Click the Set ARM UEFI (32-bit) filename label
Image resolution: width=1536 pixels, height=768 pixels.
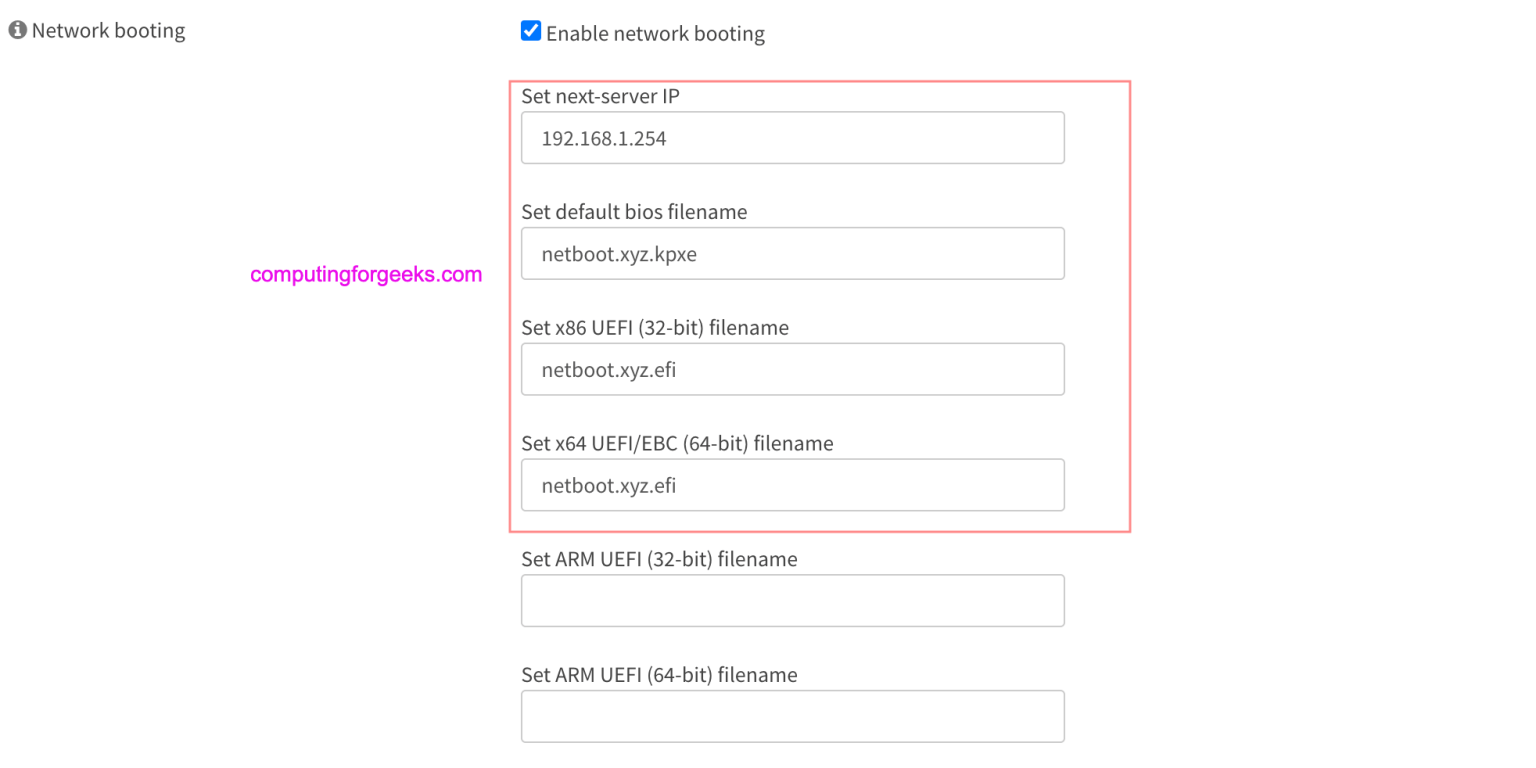coord(658,558)
